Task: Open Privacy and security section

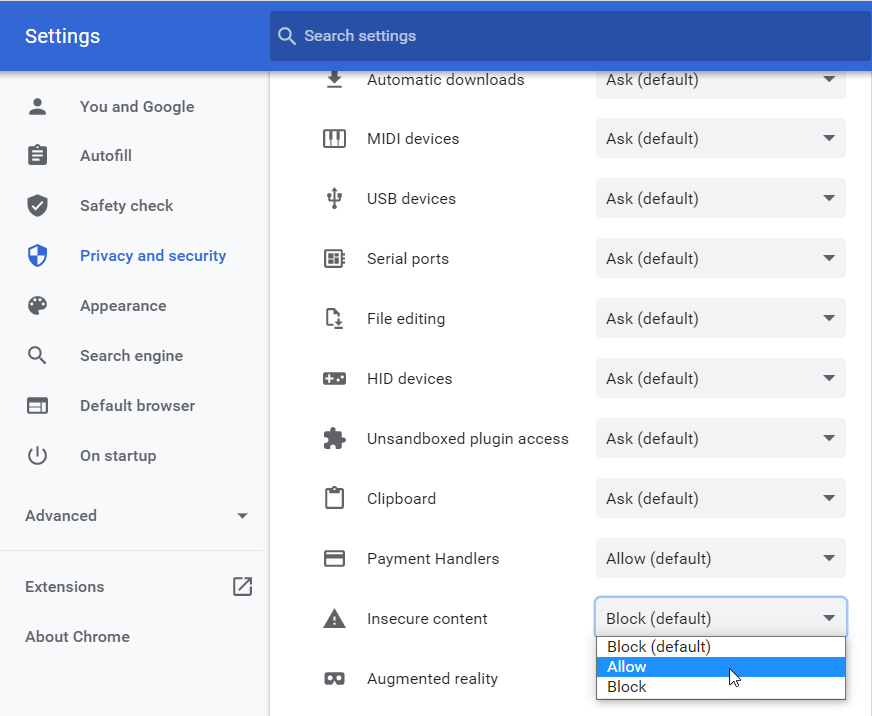Action: tap(153, 255)
